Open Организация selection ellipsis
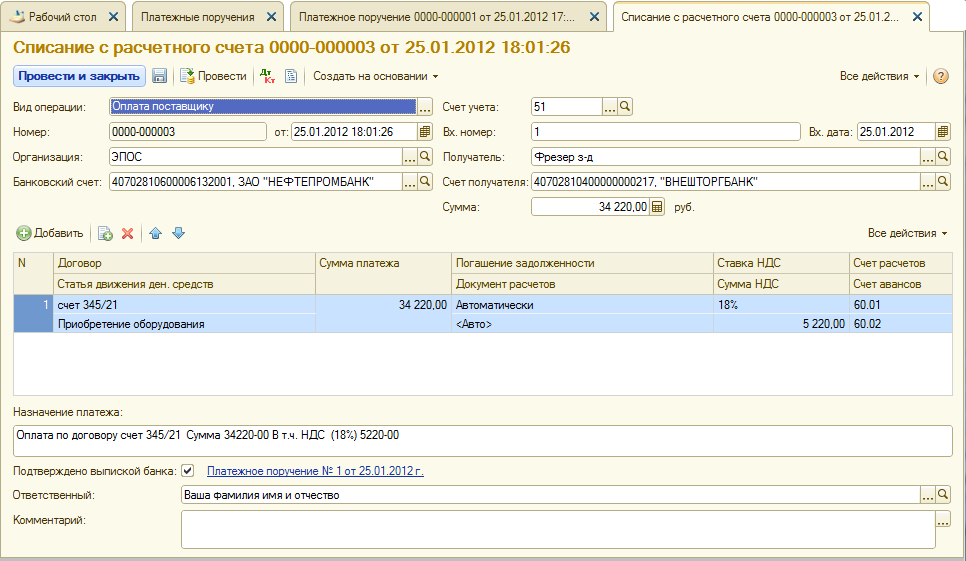The height and width of the screenshot is (561, 966). tap(410, 157)
